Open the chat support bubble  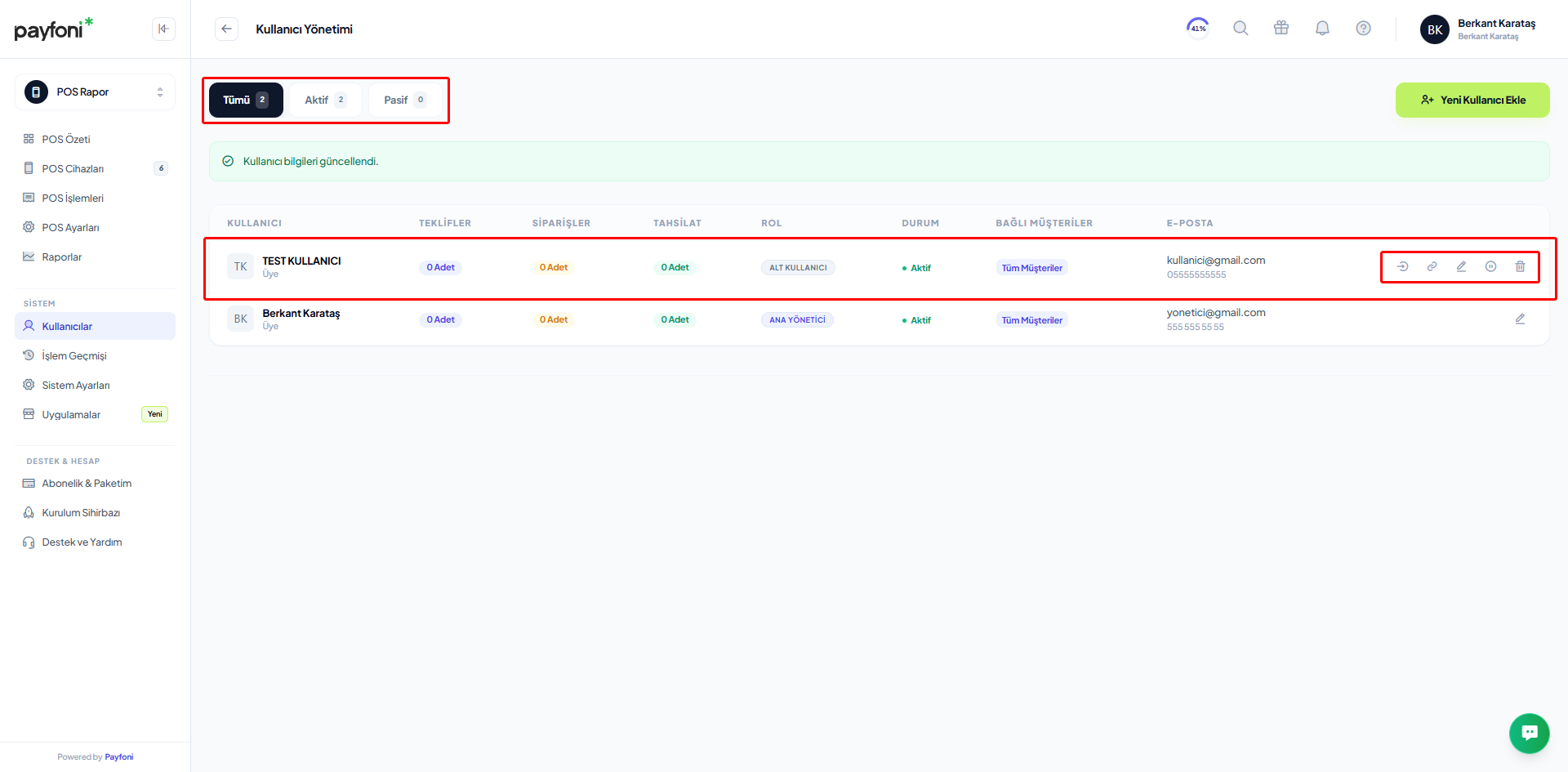pos(1530,733)
